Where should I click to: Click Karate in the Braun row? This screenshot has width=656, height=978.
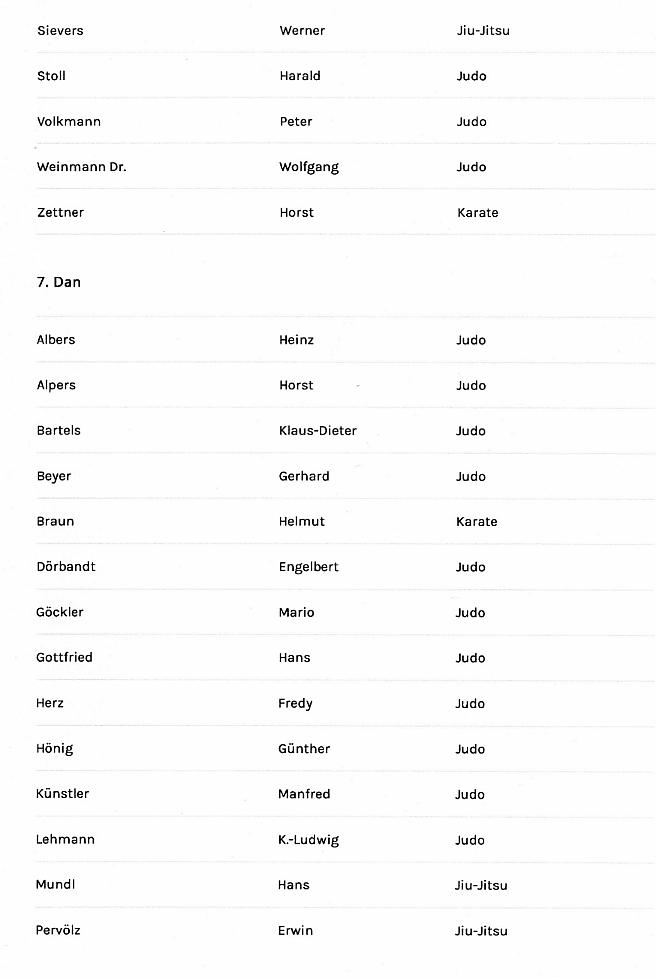coord(477,522)
